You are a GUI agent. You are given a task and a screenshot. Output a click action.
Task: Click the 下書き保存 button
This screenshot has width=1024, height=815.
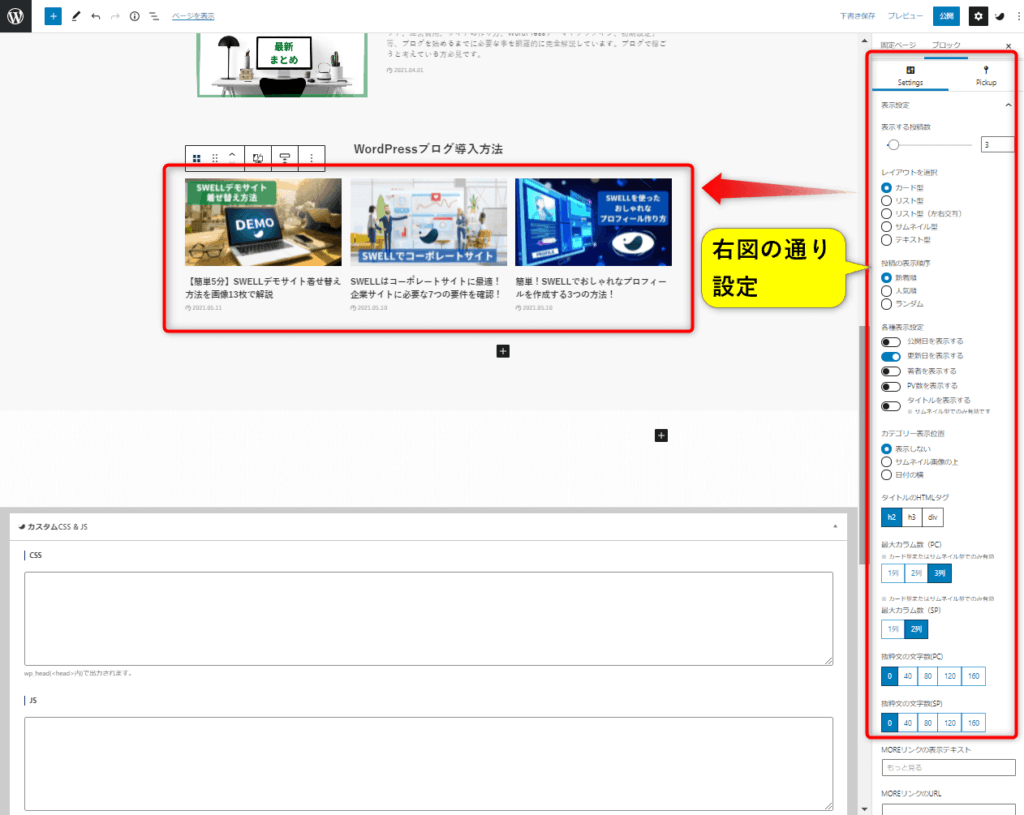click(857, 16)
